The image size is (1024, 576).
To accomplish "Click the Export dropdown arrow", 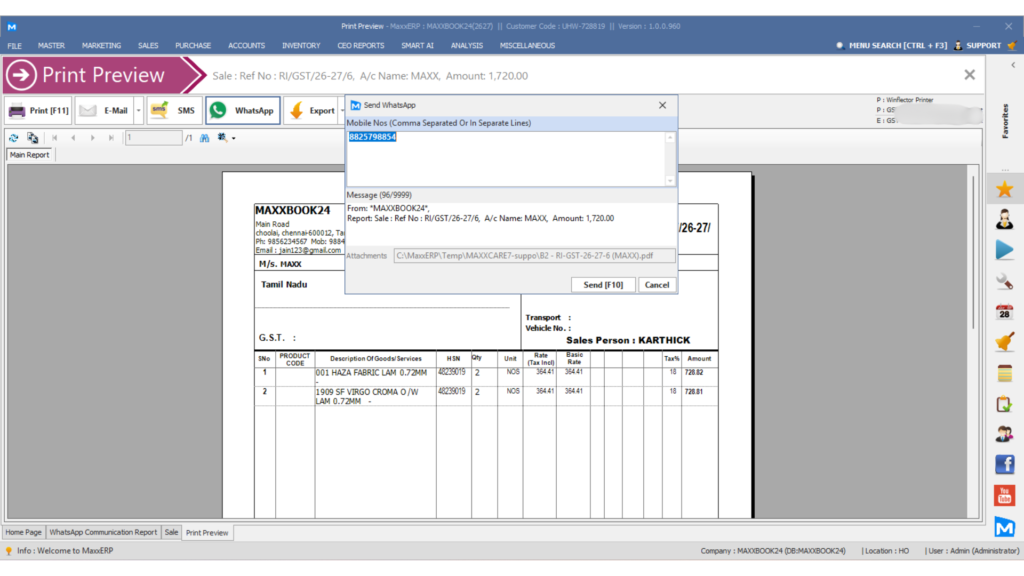I will (342, 110).
